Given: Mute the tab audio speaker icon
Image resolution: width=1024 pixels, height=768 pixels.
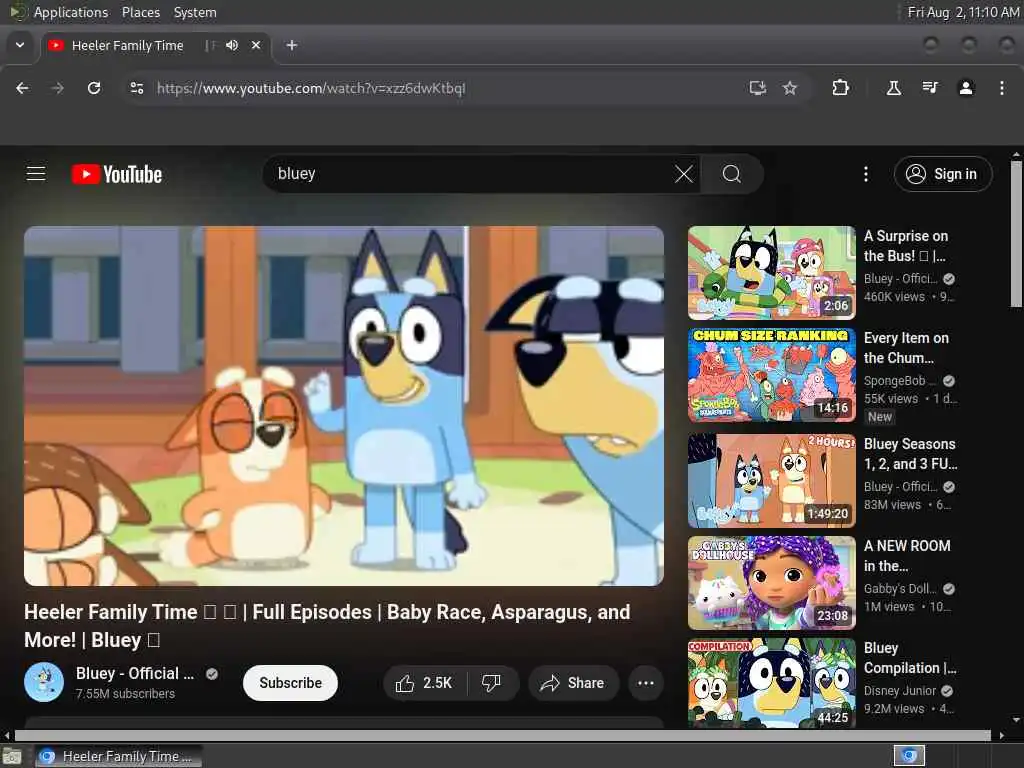Looking at the screenshot, I should 232,45.
